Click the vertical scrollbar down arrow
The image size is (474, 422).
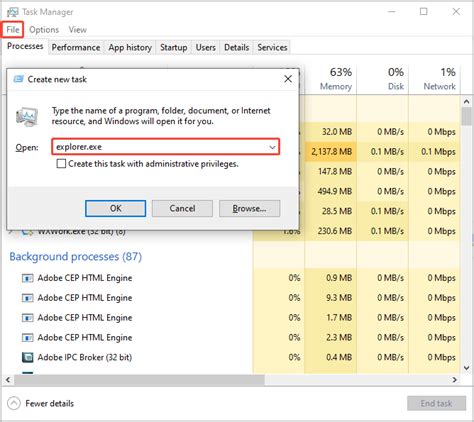467,368
